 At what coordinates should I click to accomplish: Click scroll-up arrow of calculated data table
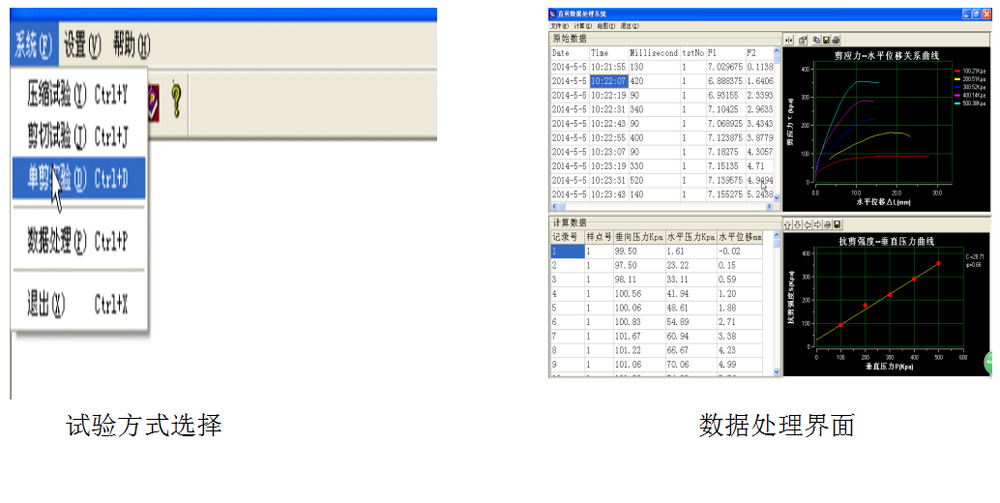tap(777, 235)
